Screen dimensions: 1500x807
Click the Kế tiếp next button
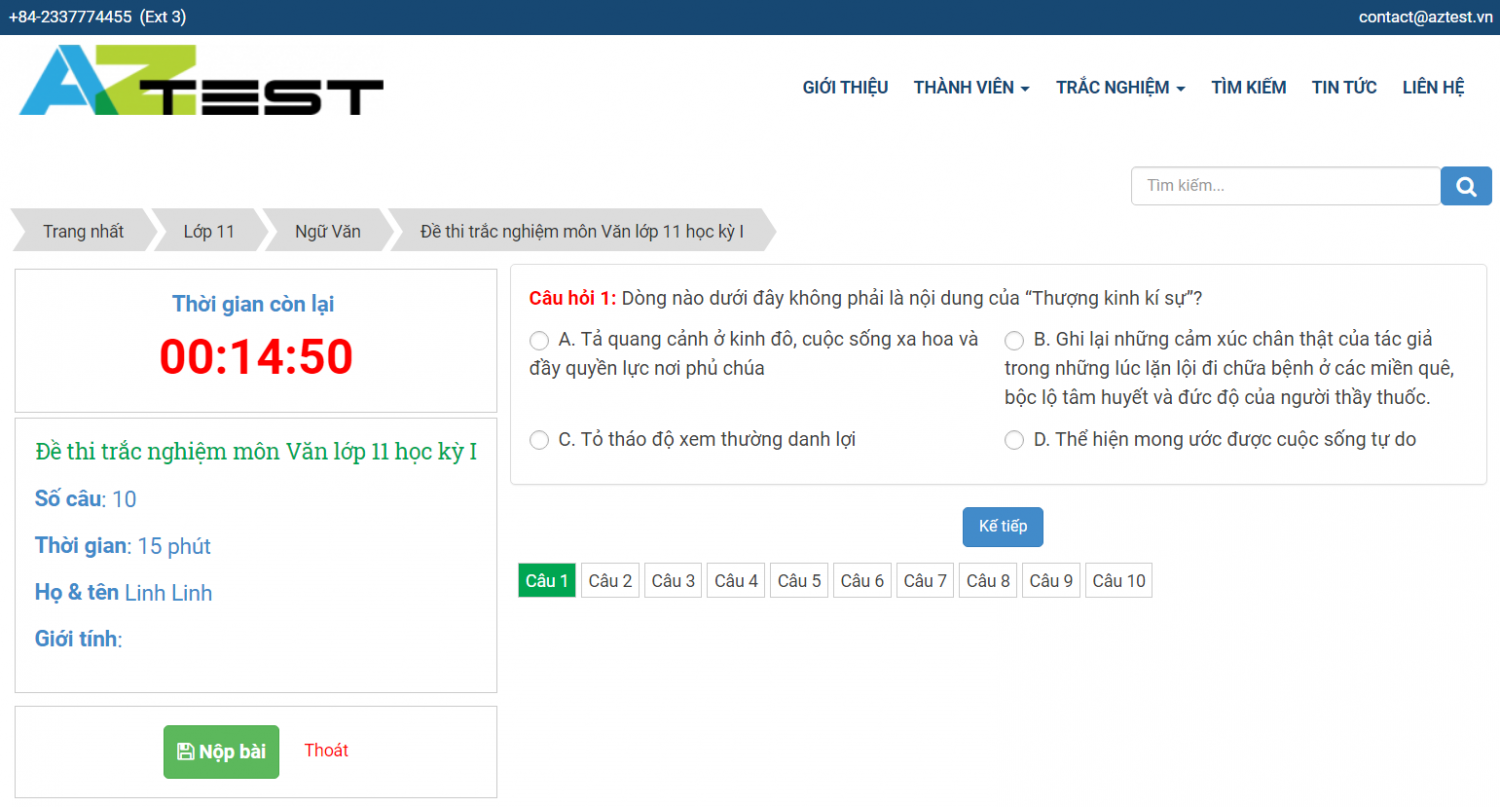(x=1002, y=527)
